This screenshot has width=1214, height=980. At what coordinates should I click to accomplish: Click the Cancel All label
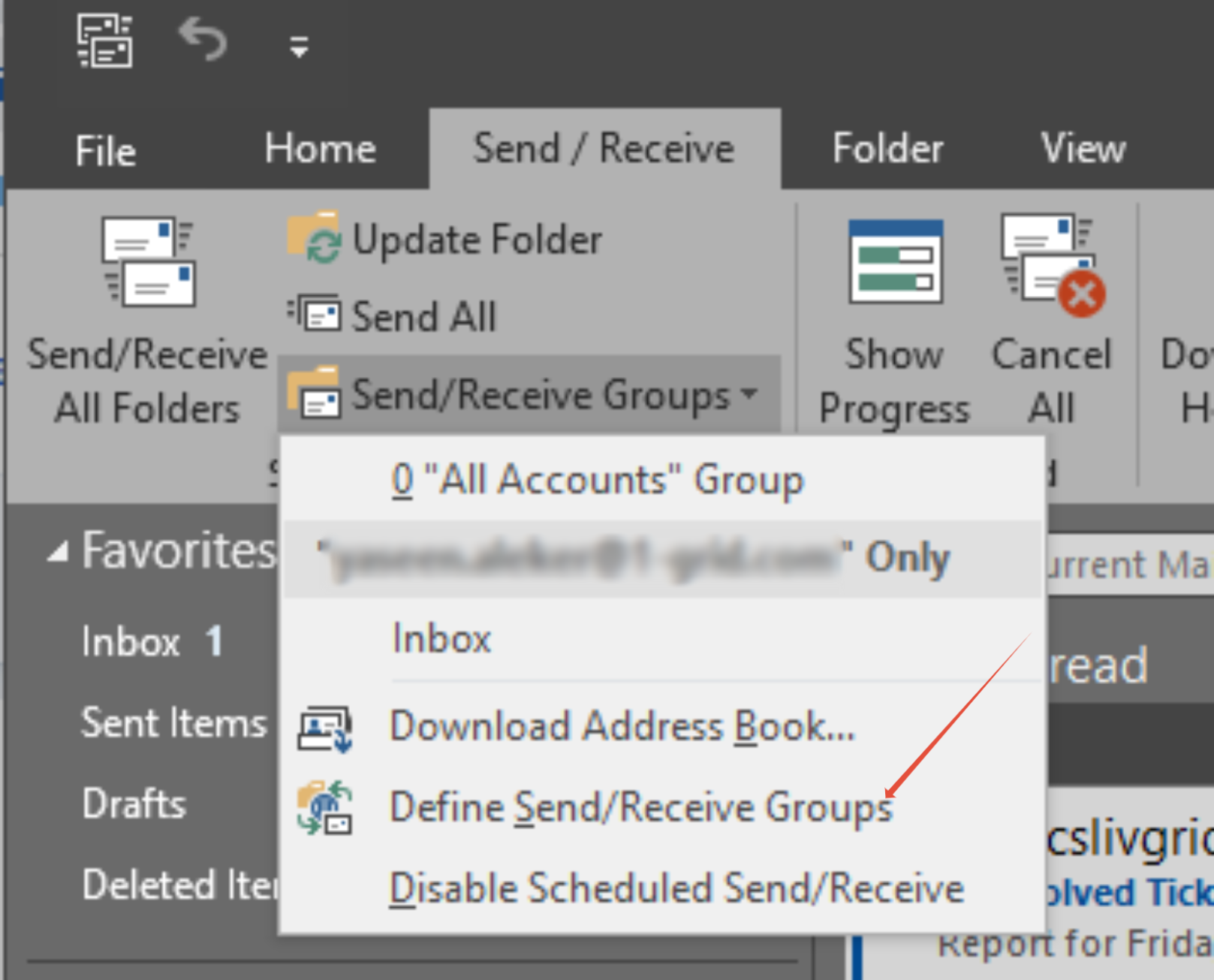pos(1051,381)
